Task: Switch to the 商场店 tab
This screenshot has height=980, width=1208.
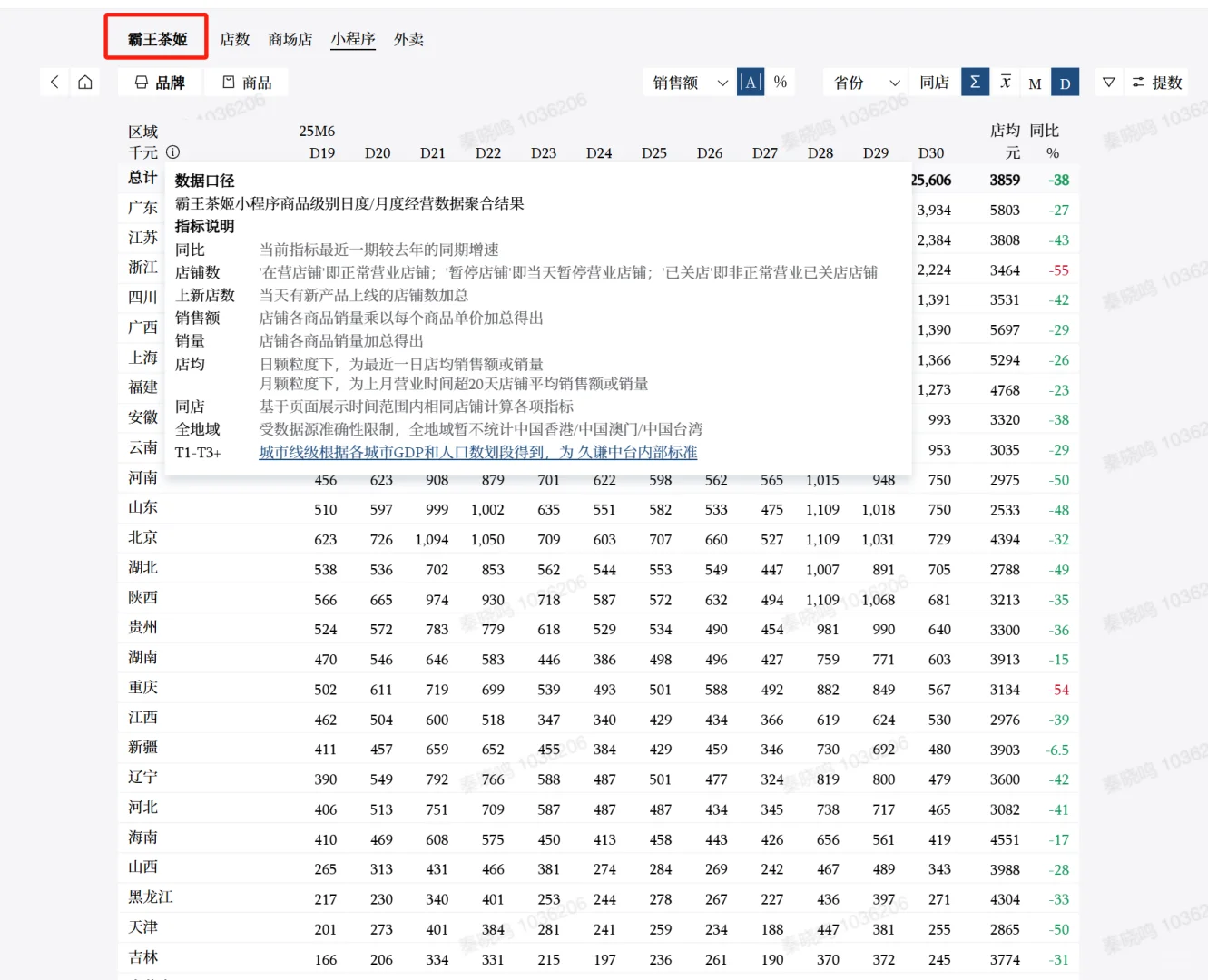Action: [x=290, y=39]
